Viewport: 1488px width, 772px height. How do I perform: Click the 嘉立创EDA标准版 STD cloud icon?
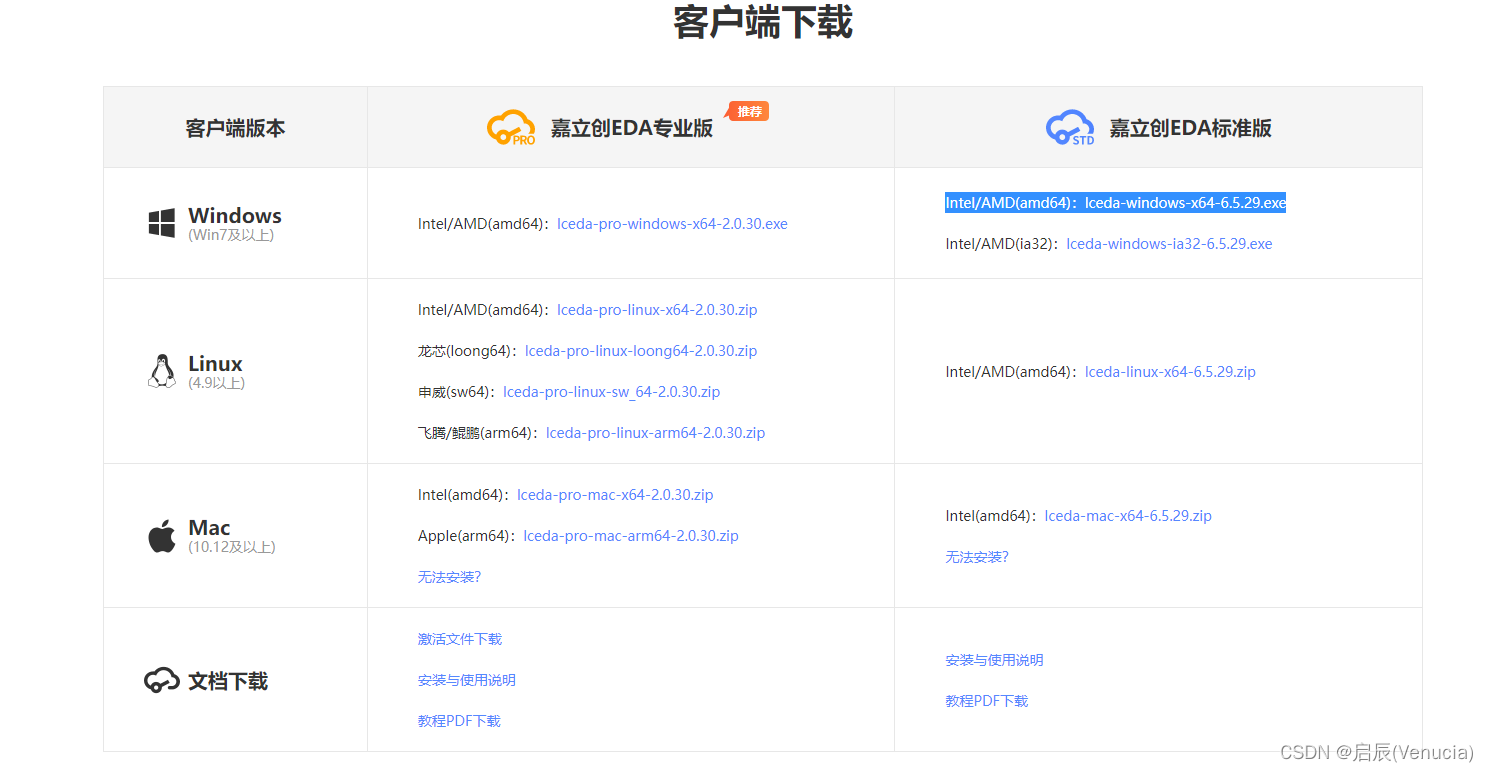pos(1069,127)
